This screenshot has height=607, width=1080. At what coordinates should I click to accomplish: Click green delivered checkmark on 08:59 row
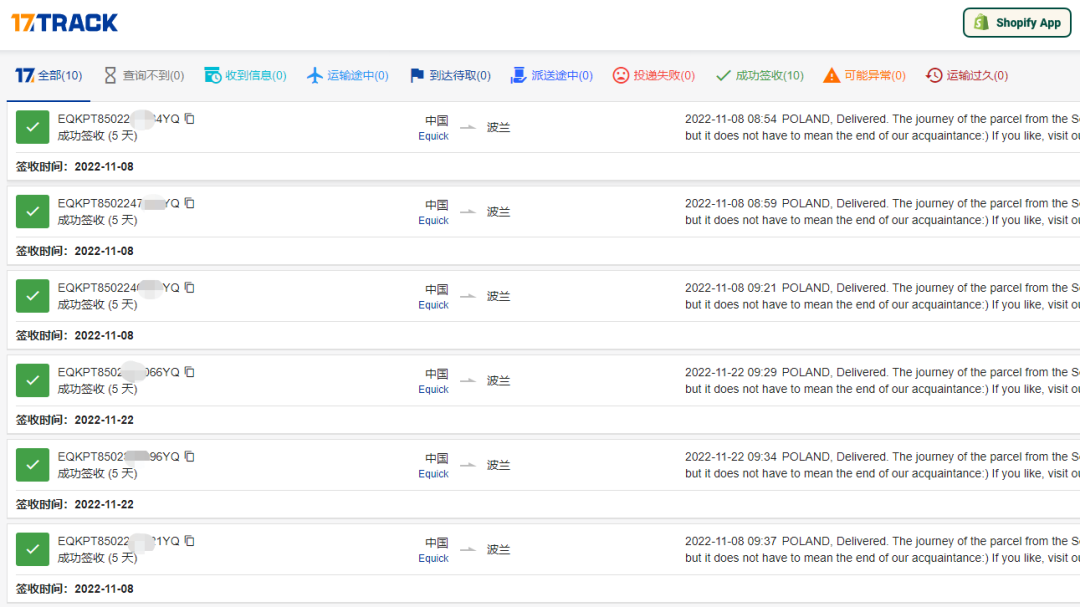32,212
